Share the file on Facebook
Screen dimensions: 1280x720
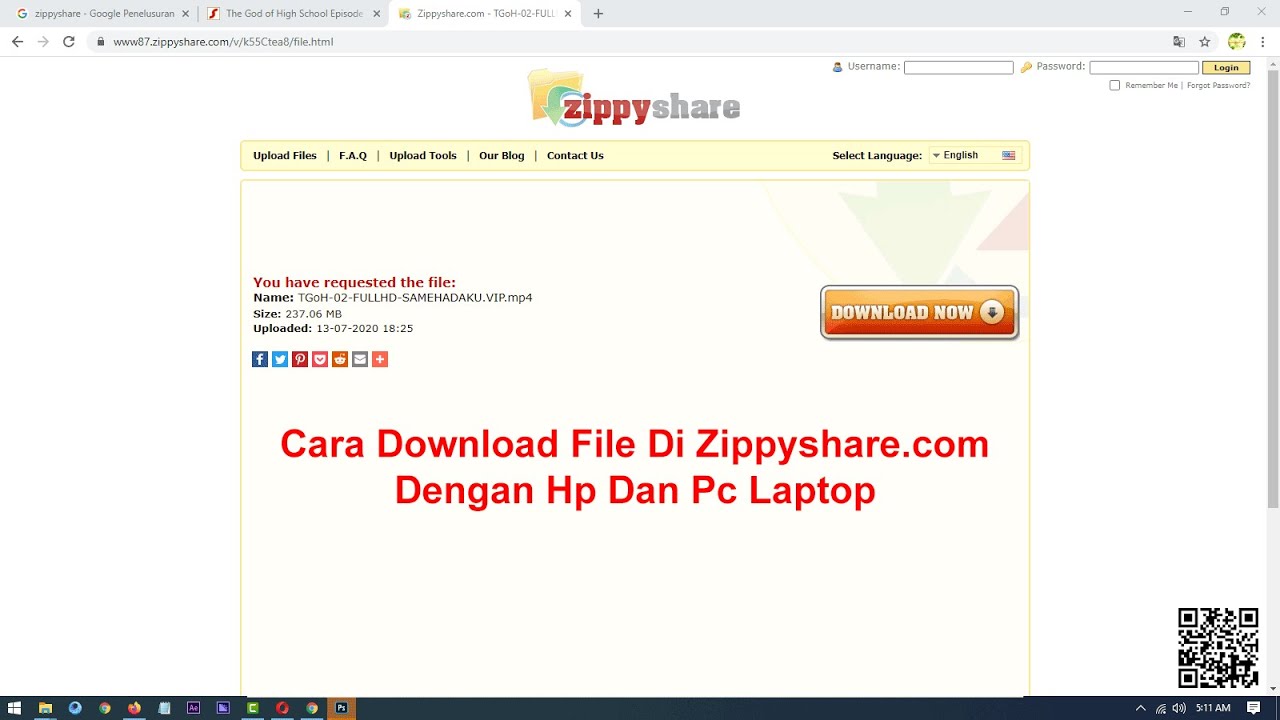260,359
